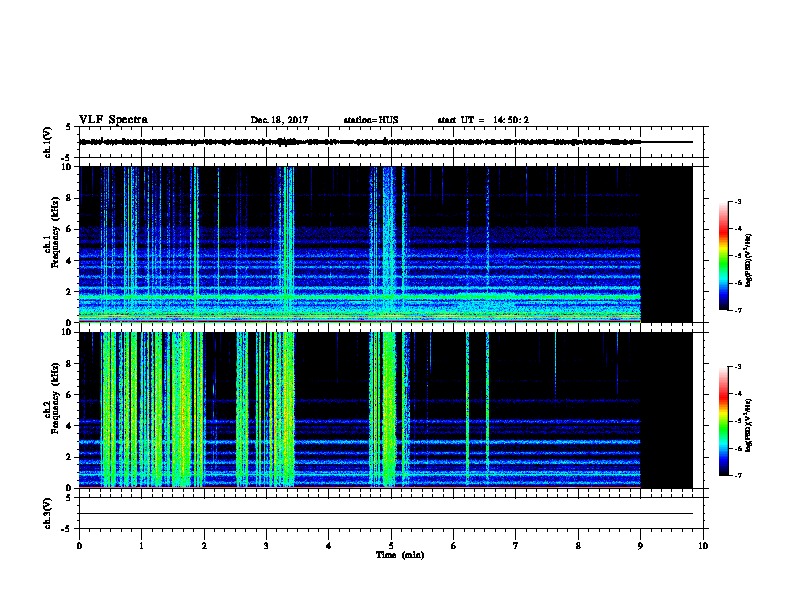
Task: Click the log(PSD) label beside ch.1 colorbar
Action: [748, 261]
